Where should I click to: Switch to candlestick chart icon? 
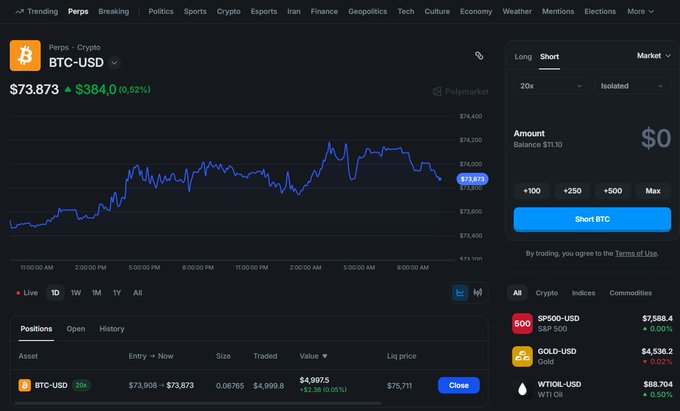(478, 293)
